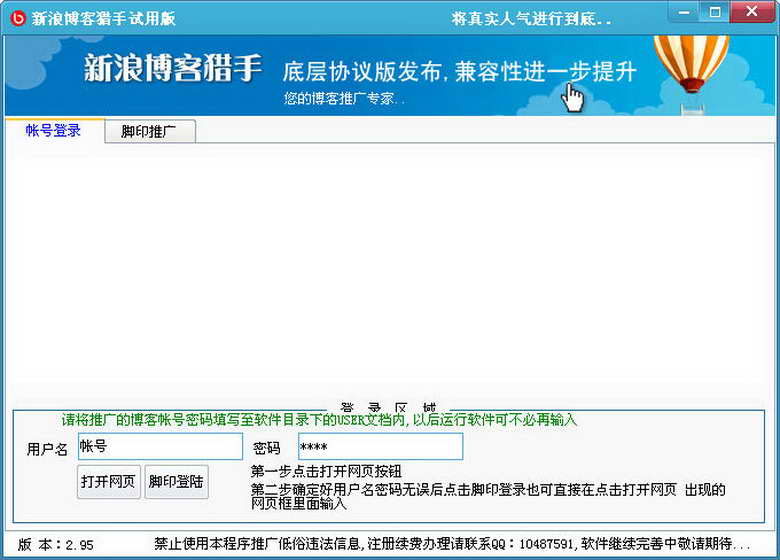Click the green hint text about USER文档
The image size is (780, 560).
coord(319,420)
